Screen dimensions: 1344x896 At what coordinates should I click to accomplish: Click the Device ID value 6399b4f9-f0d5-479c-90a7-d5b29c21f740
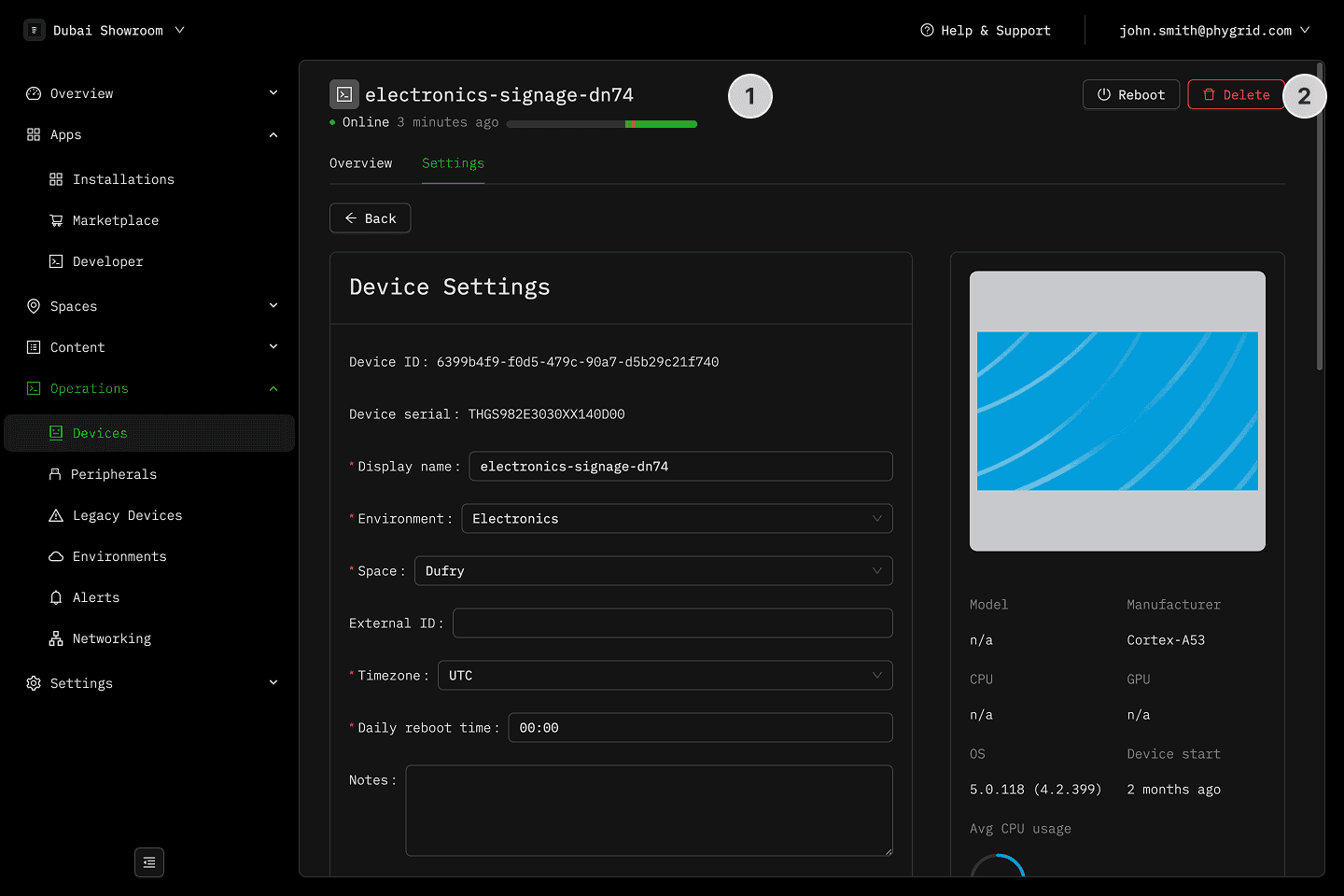(578, 362)
